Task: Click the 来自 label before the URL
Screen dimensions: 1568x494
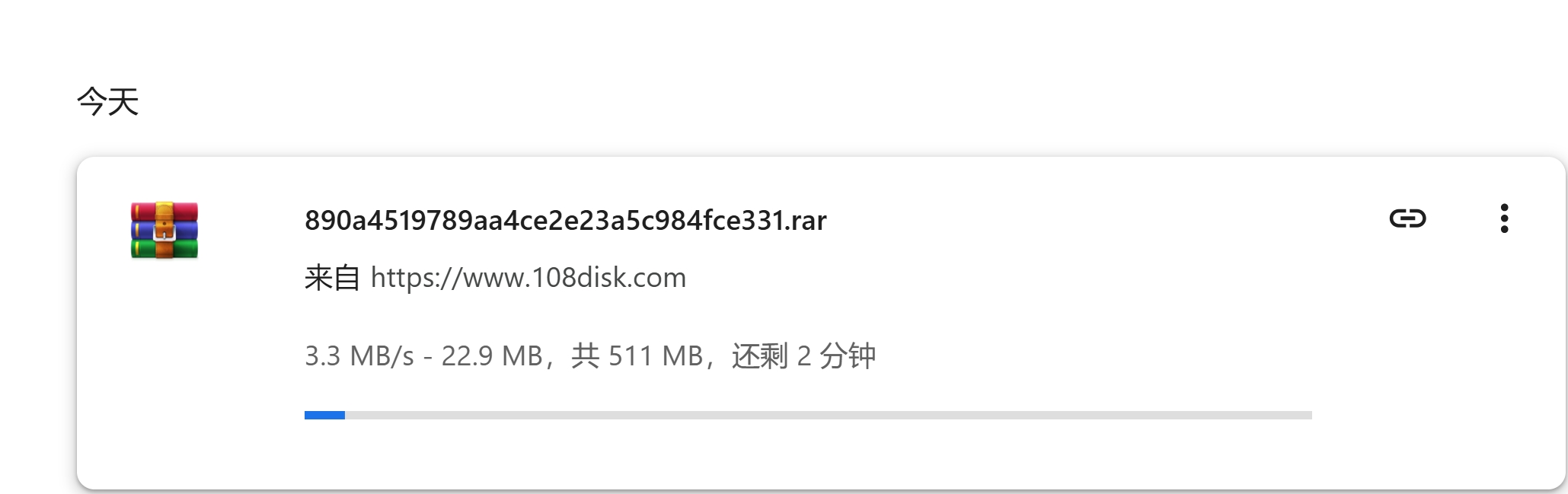Action: tap(332, 278)
